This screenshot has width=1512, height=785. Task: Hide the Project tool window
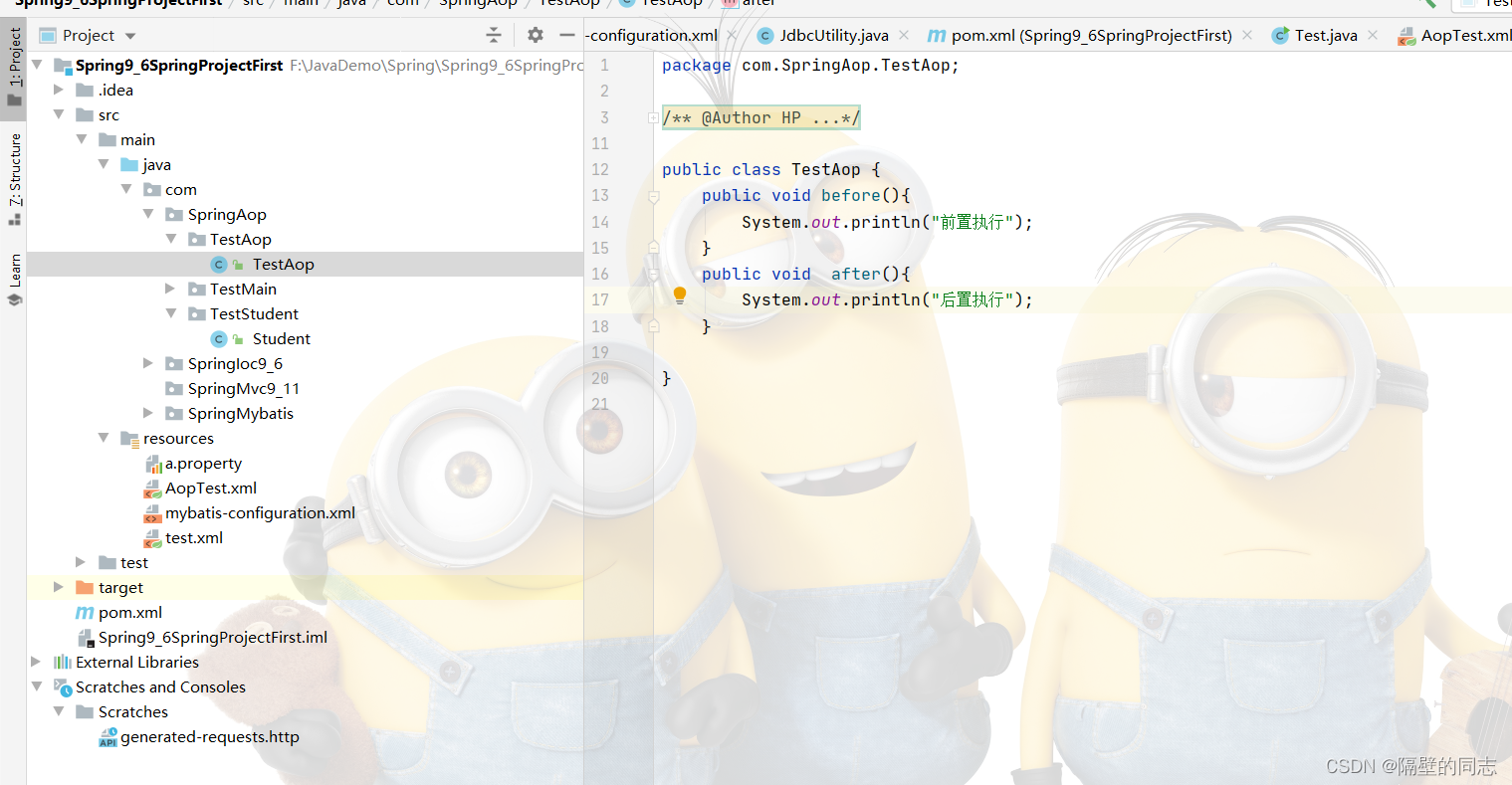[567, 35]
